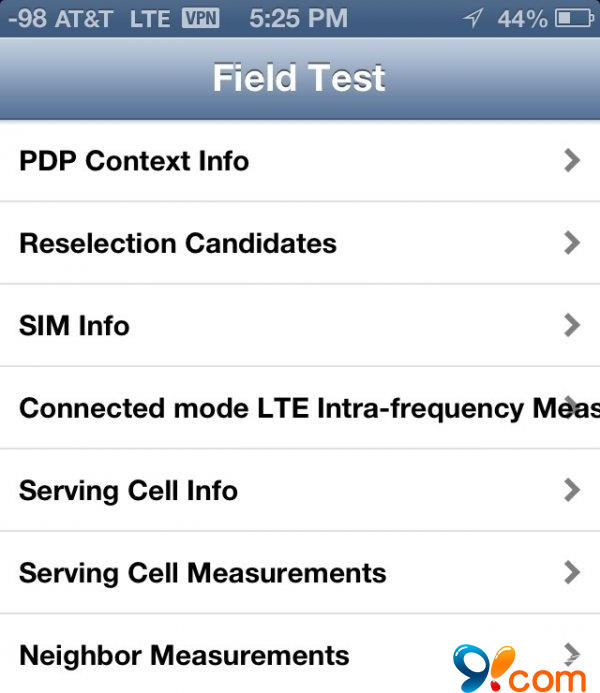
Task: Tap chevron beside SIM Info
Action: pos(572,326)
